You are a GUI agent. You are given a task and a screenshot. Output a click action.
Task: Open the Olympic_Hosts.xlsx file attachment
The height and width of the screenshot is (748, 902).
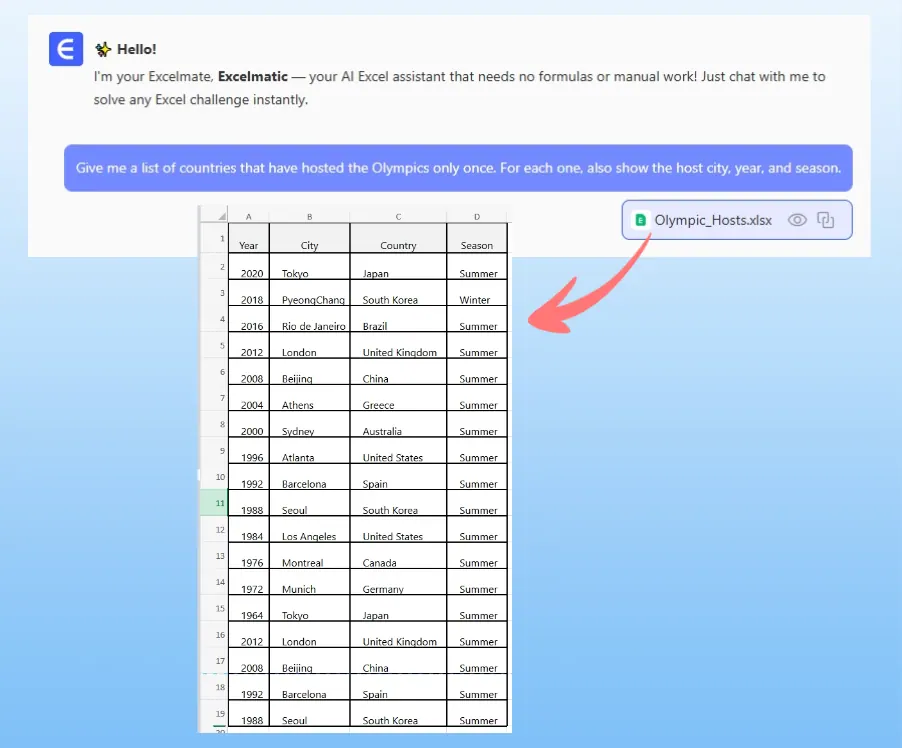[x=712, y=220]
